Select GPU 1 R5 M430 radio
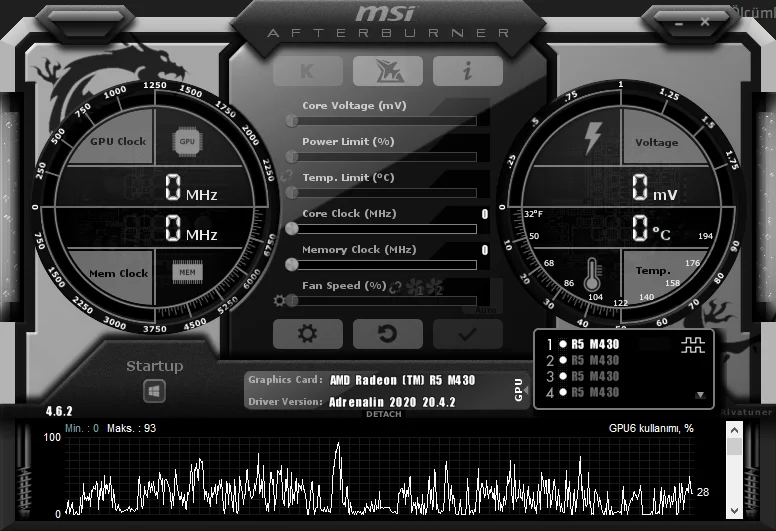This screenshot has height=531, width=776. click(x=563, y=344)
